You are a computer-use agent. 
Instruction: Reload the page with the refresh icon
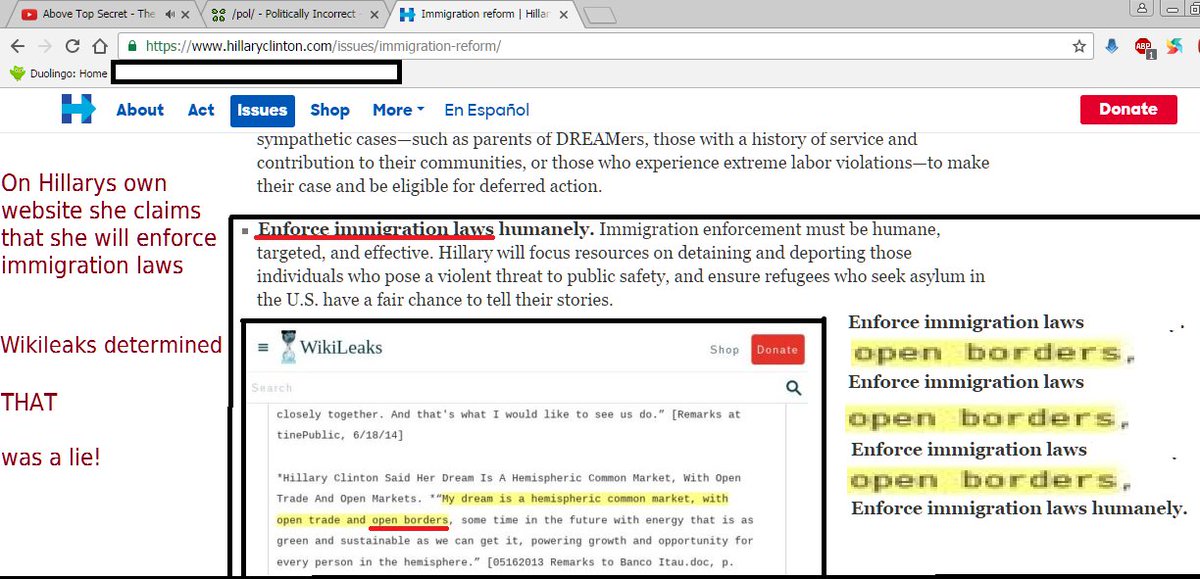[x=73, y=46]
